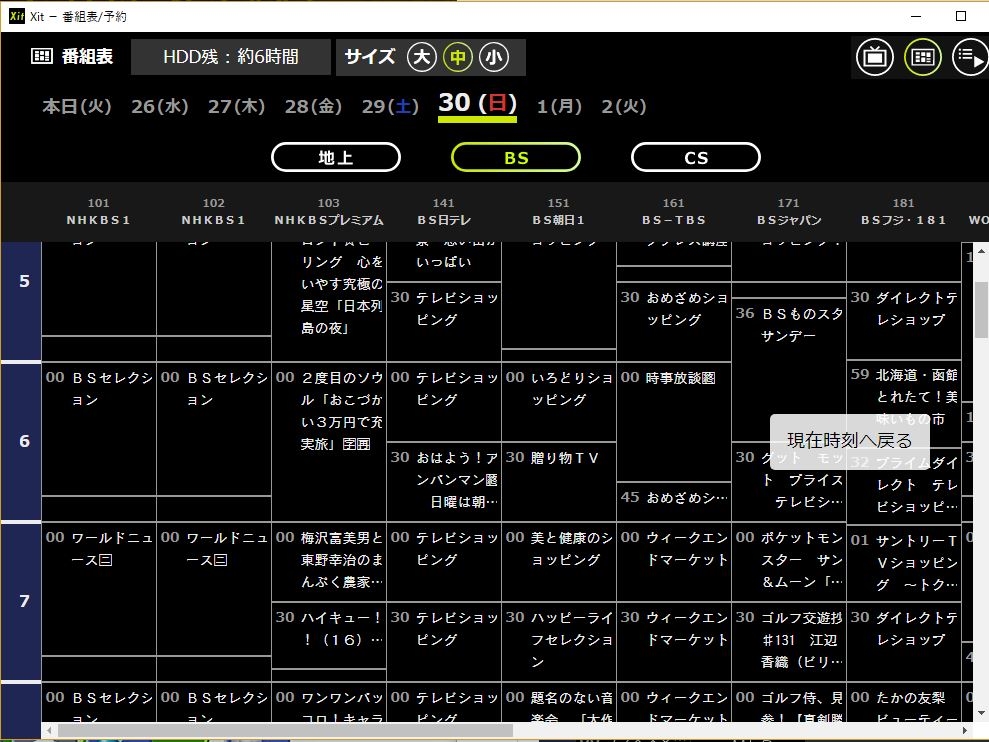Click the horizontal scrollbar at bottom
Screen dimensions: 989x742
[x=285, y=731]
